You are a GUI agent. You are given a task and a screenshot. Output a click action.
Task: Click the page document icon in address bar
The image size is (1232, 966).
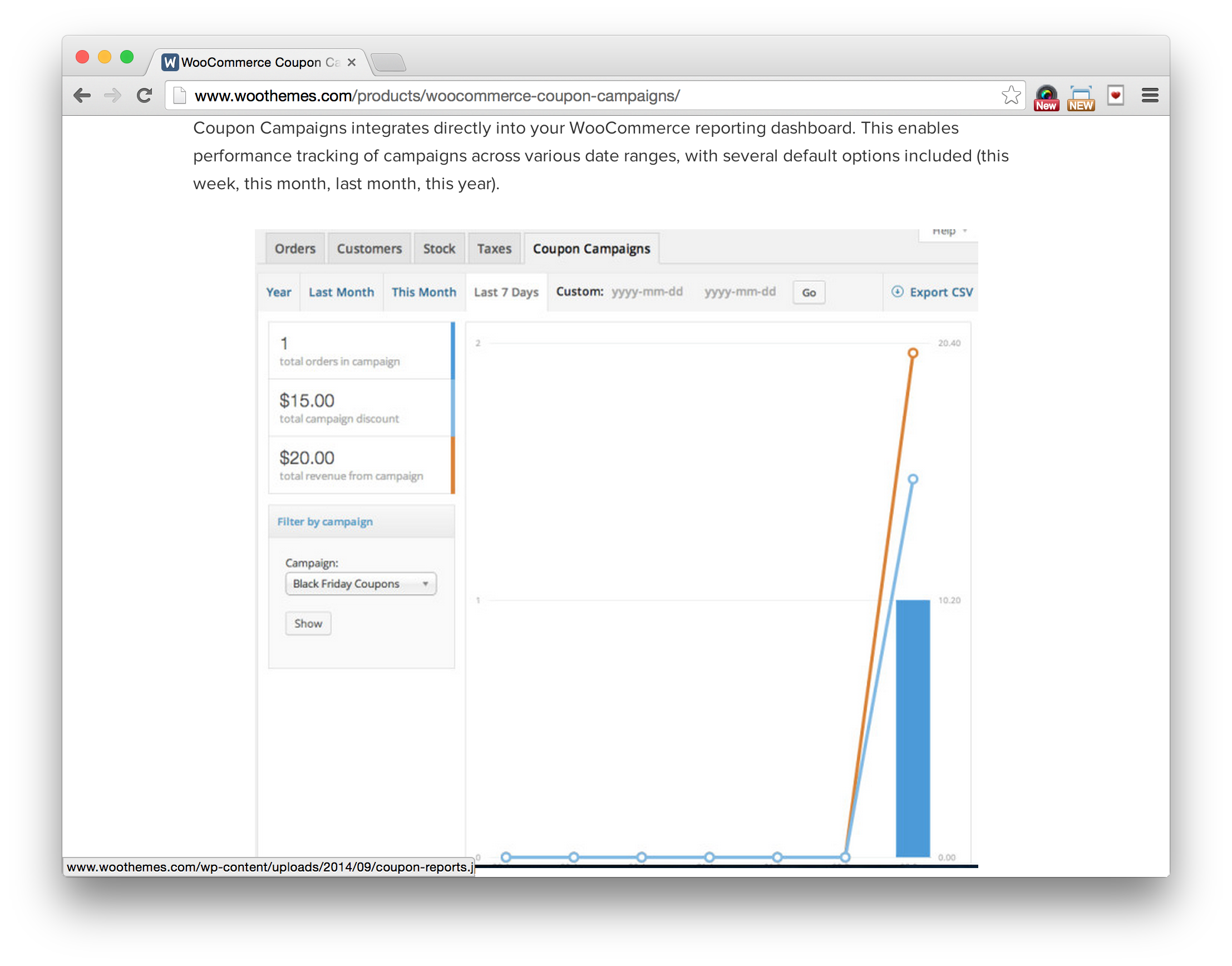tap(179, 96)
